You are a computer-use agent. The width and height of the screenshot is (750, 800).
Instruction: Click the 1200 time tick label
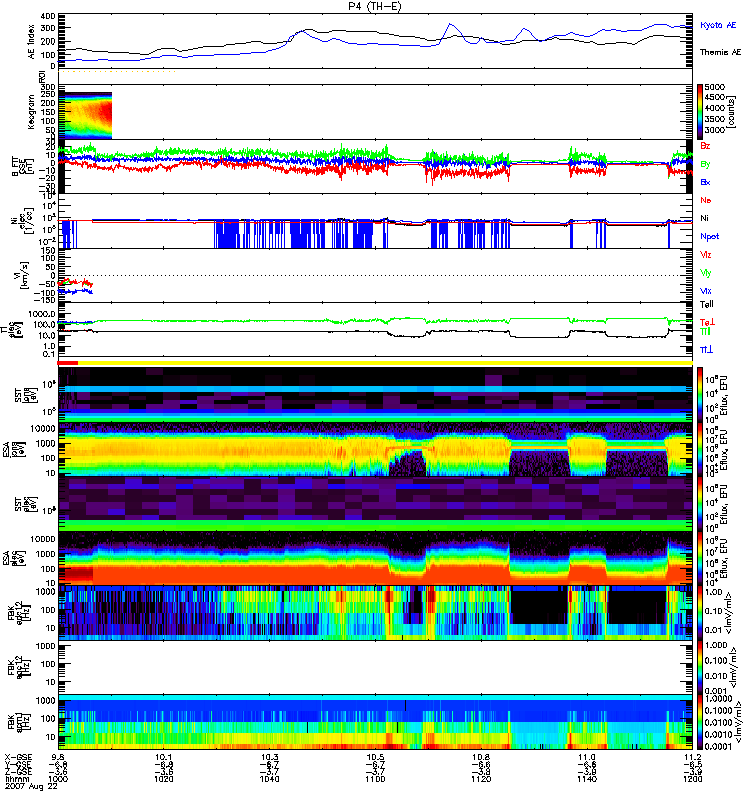click(692, 779)
